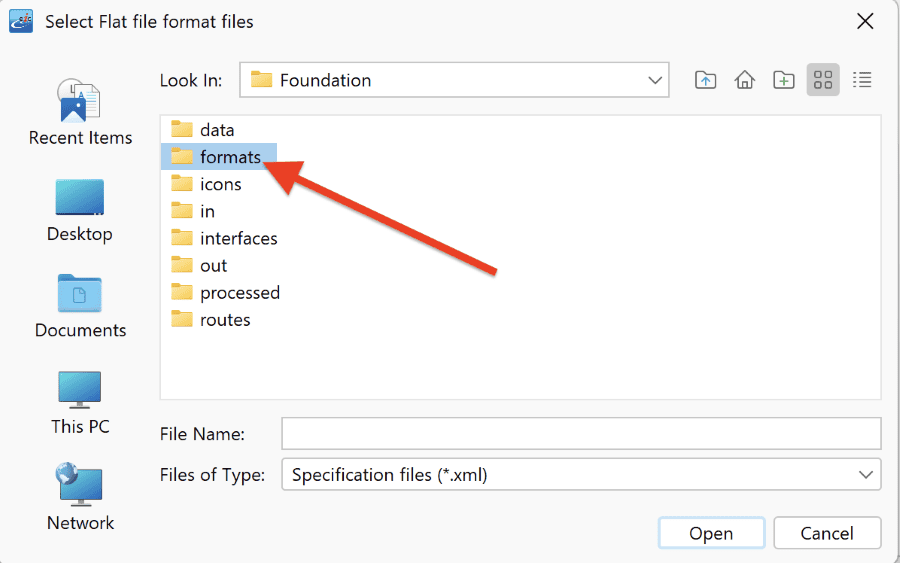Open This PC in the sidebar
This screenshot has width=900, height=563.
tap(80, 403)
